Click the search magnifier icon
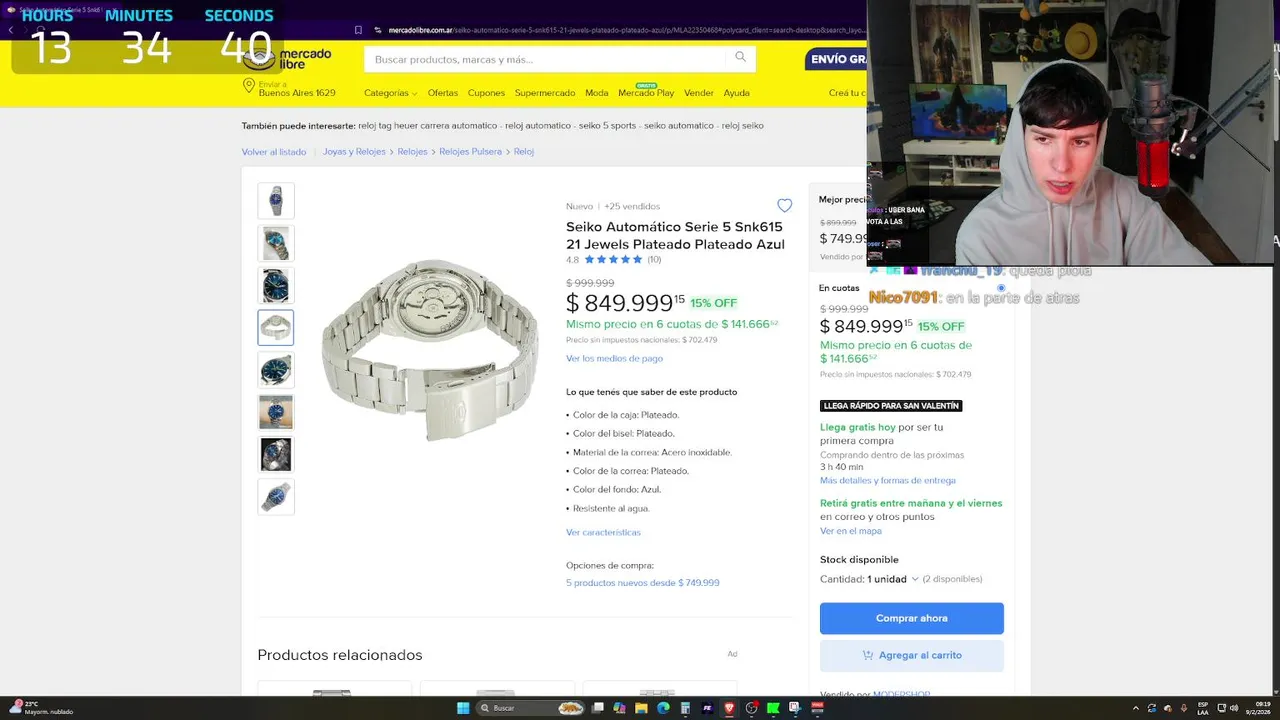The image size is (1280, 720). click(740, 57)
